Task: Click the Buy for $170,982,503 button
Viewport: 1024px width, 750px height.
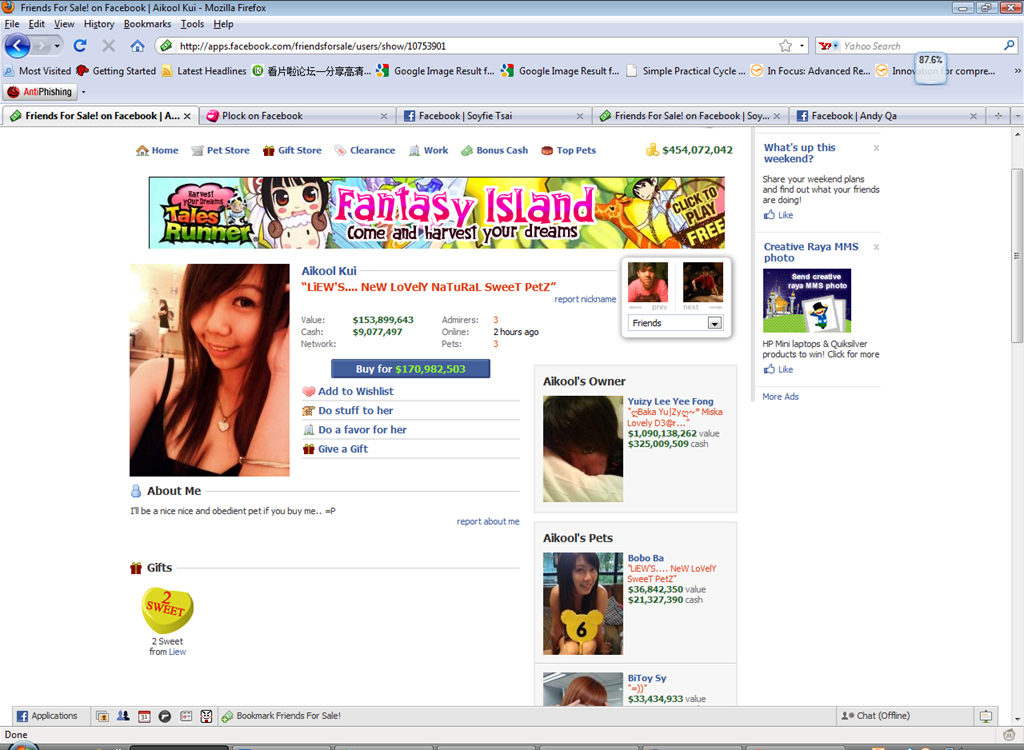Action: pos(410,368)
